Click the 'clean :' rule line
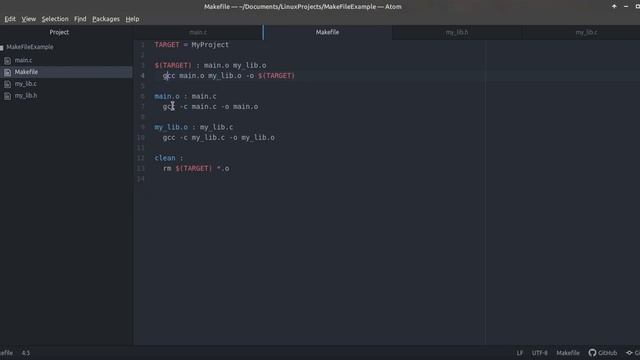 coord(169,158)
